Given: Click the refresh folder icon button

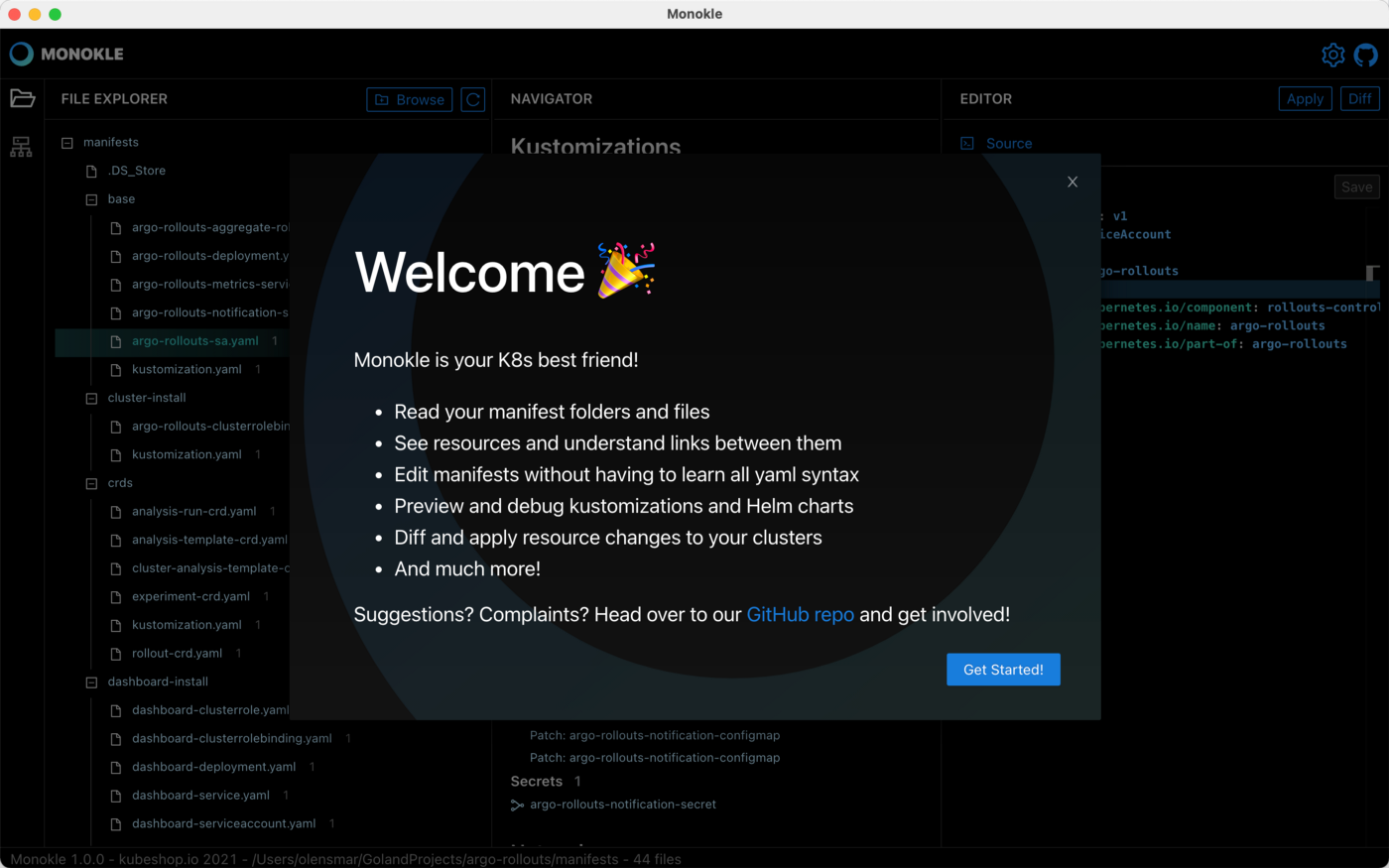Looking at the screenshot, I should [473, 99].
